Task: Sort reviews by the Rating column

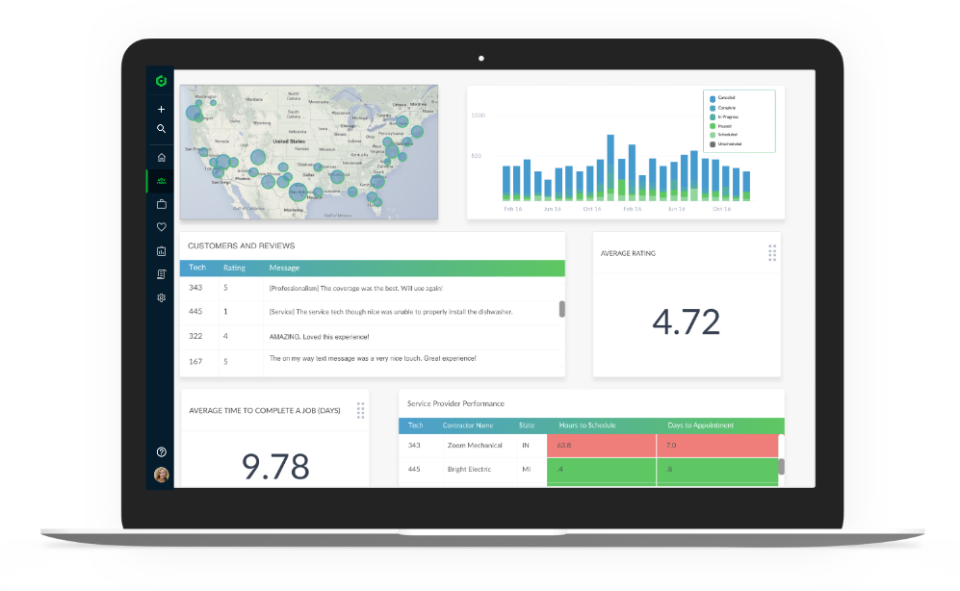Action: point(233,267)
